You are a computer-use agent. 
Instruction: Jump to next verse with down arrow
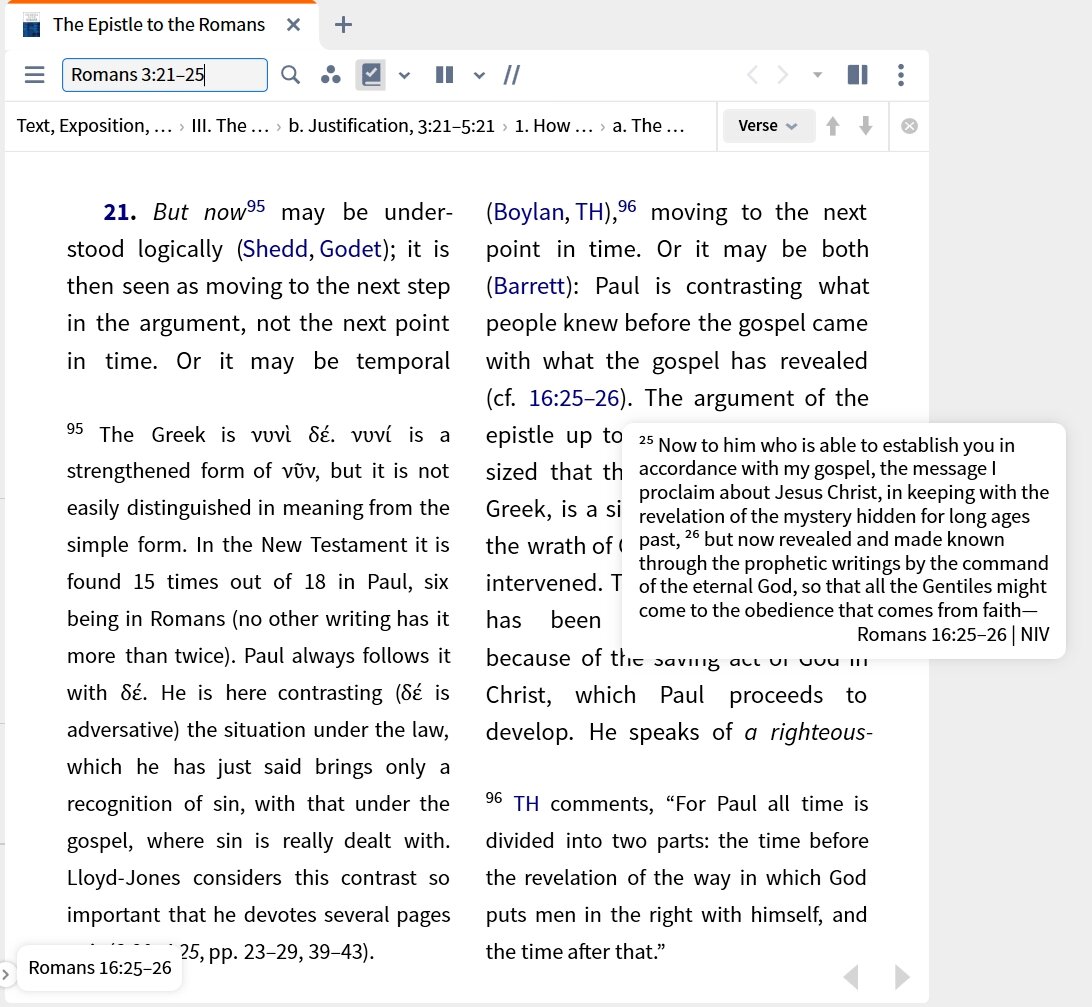pyautogui.click(x=866, y=126)
